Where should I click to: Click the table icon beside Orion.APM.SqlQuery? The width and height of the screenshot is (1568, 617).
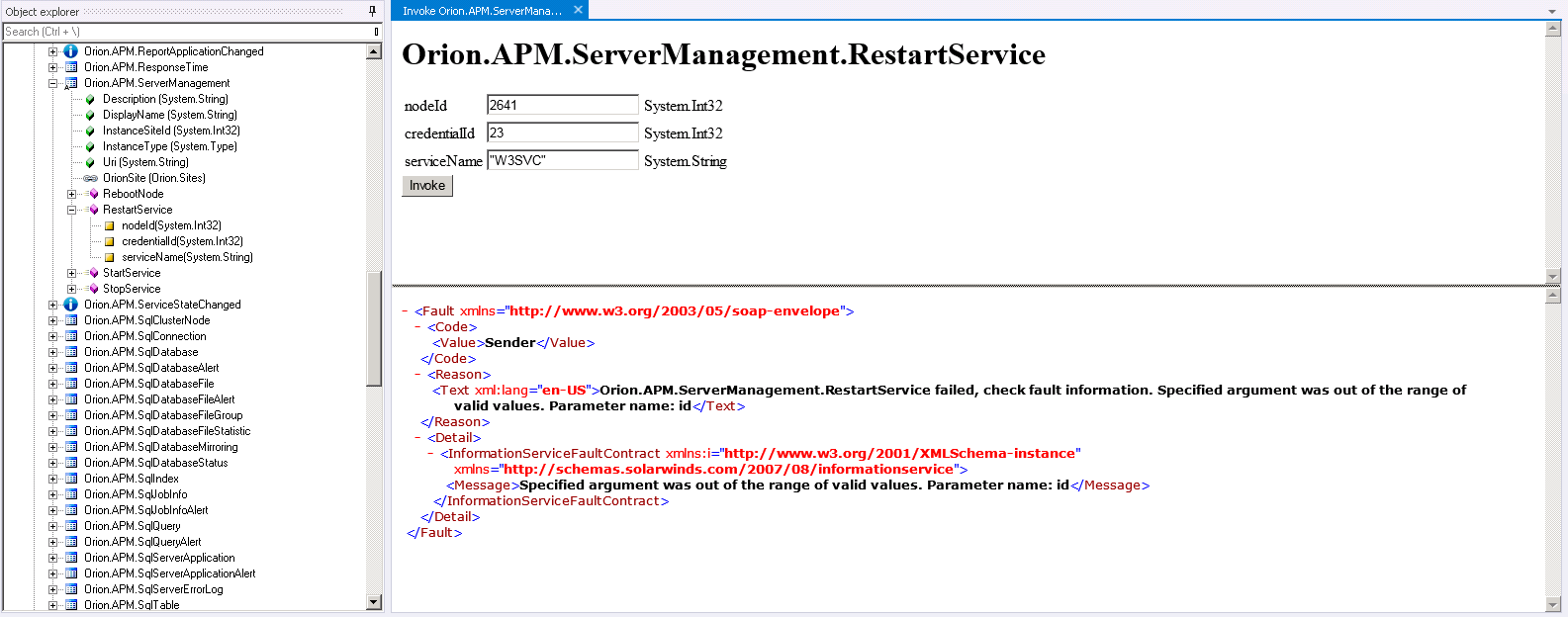(x=71, y=526)
